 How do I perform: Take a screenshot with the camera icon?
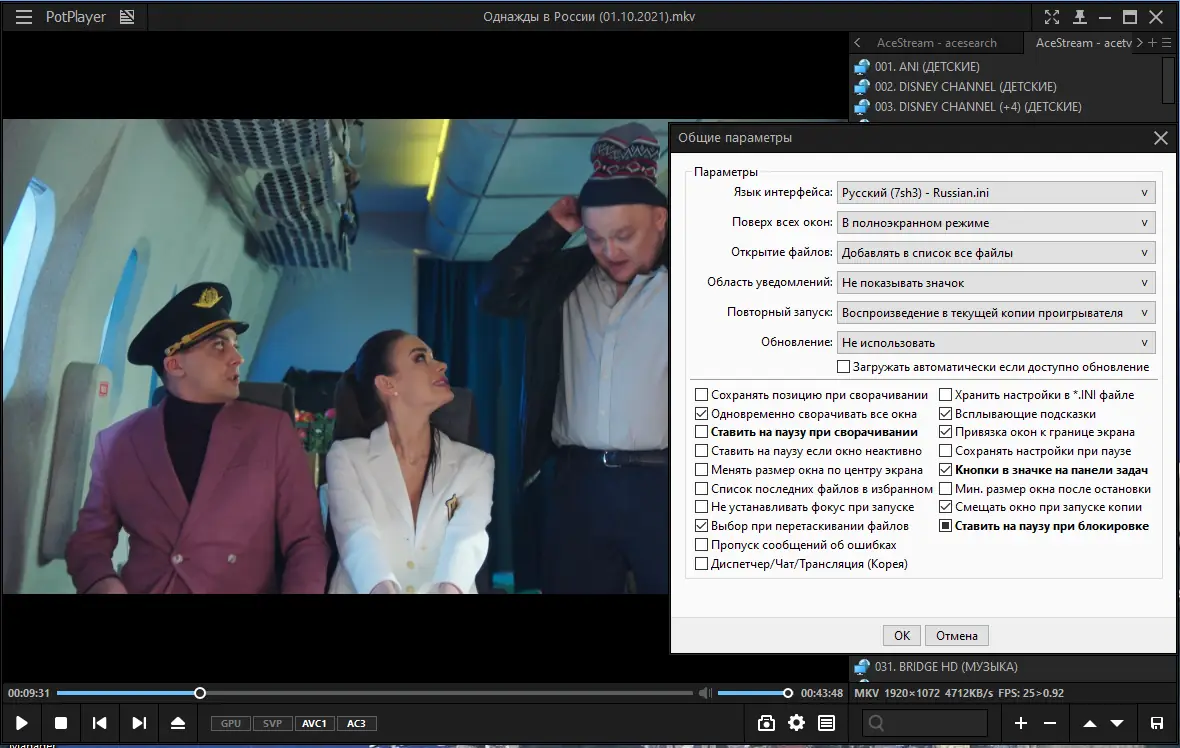(766, 723)
